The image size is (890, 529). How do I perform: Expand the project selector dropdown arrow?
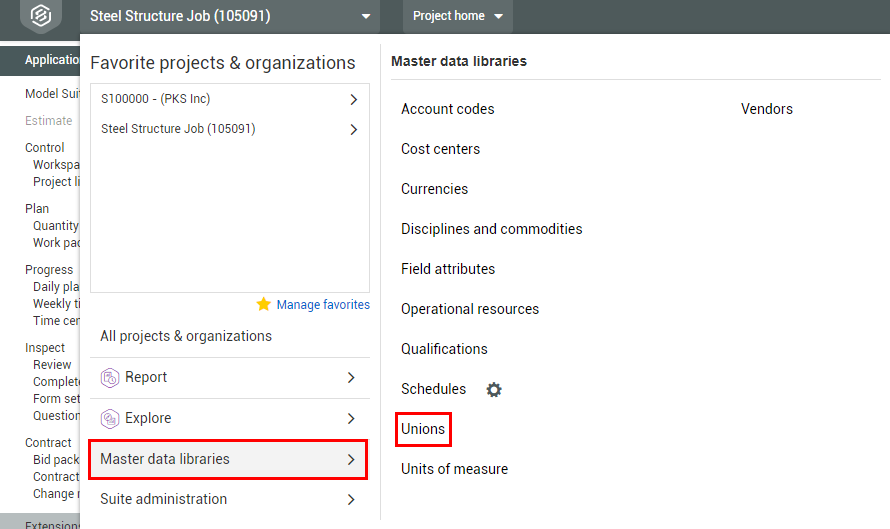pyautogui.click(x=366, y=17)
